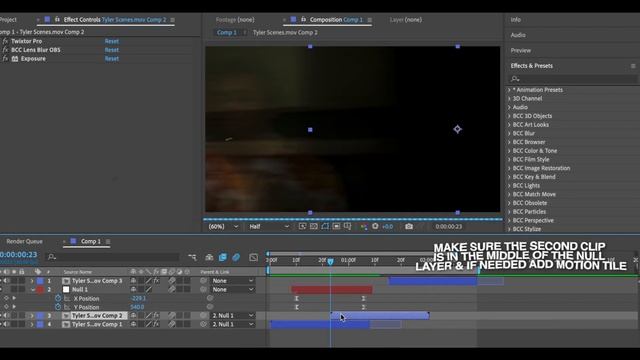Expand the BCC Lights effects category
This screenshot has width=640, height=360.
(x=509, y=186)
